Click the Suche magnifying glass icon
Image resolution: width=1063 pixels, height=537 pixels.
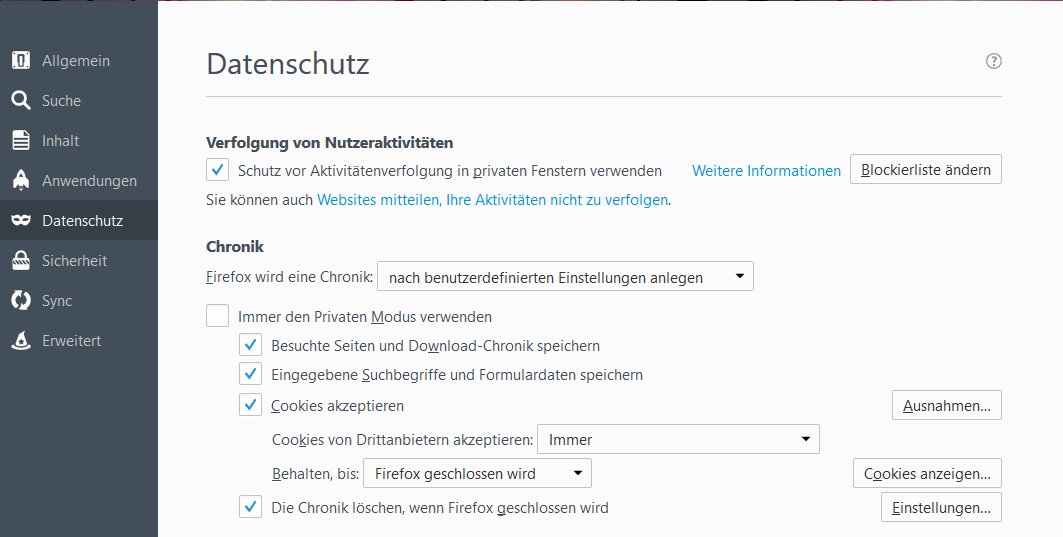[x=20, y=101]
